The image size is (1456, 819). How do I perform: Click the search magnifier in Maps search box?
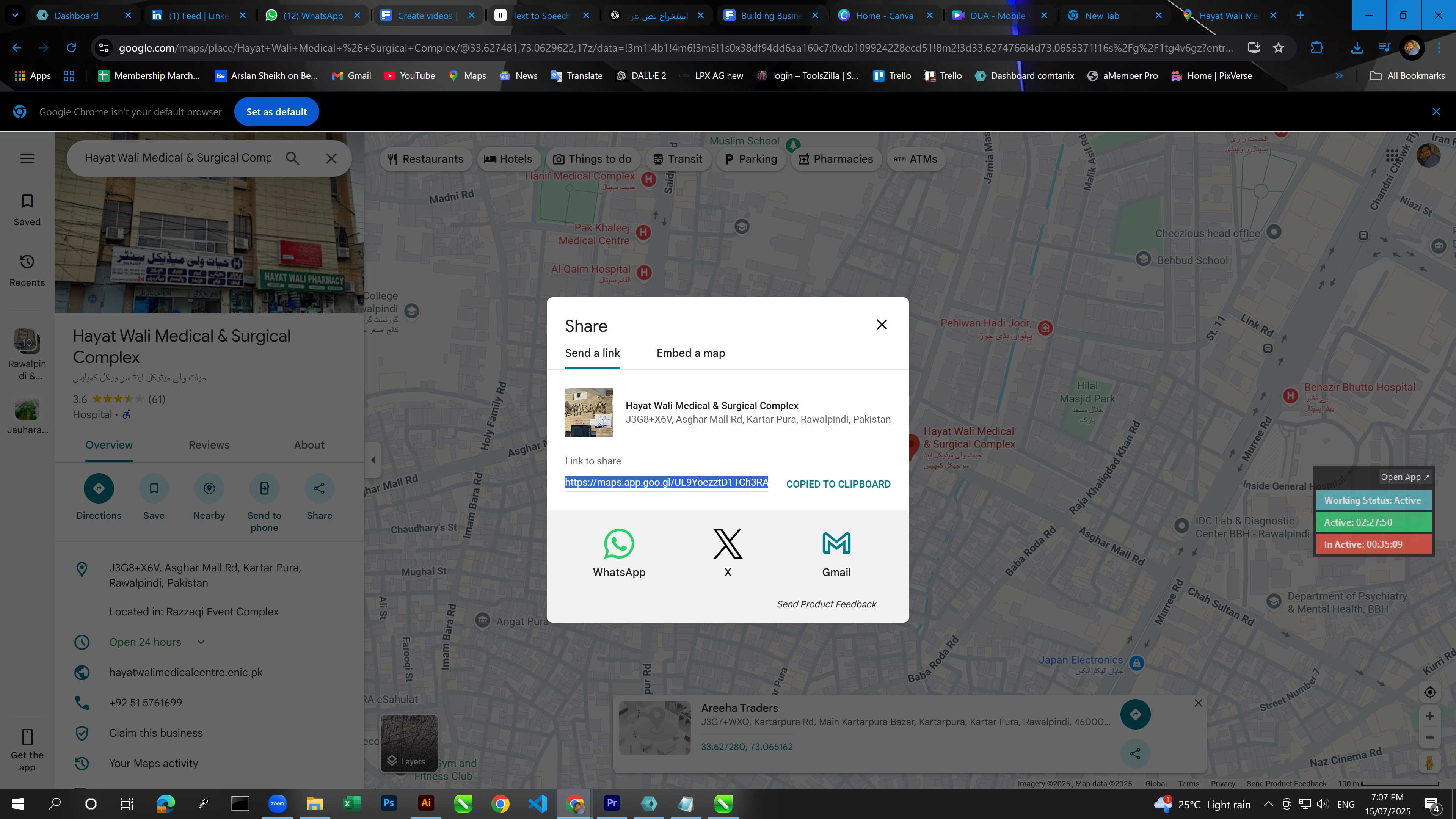(292, 158)
